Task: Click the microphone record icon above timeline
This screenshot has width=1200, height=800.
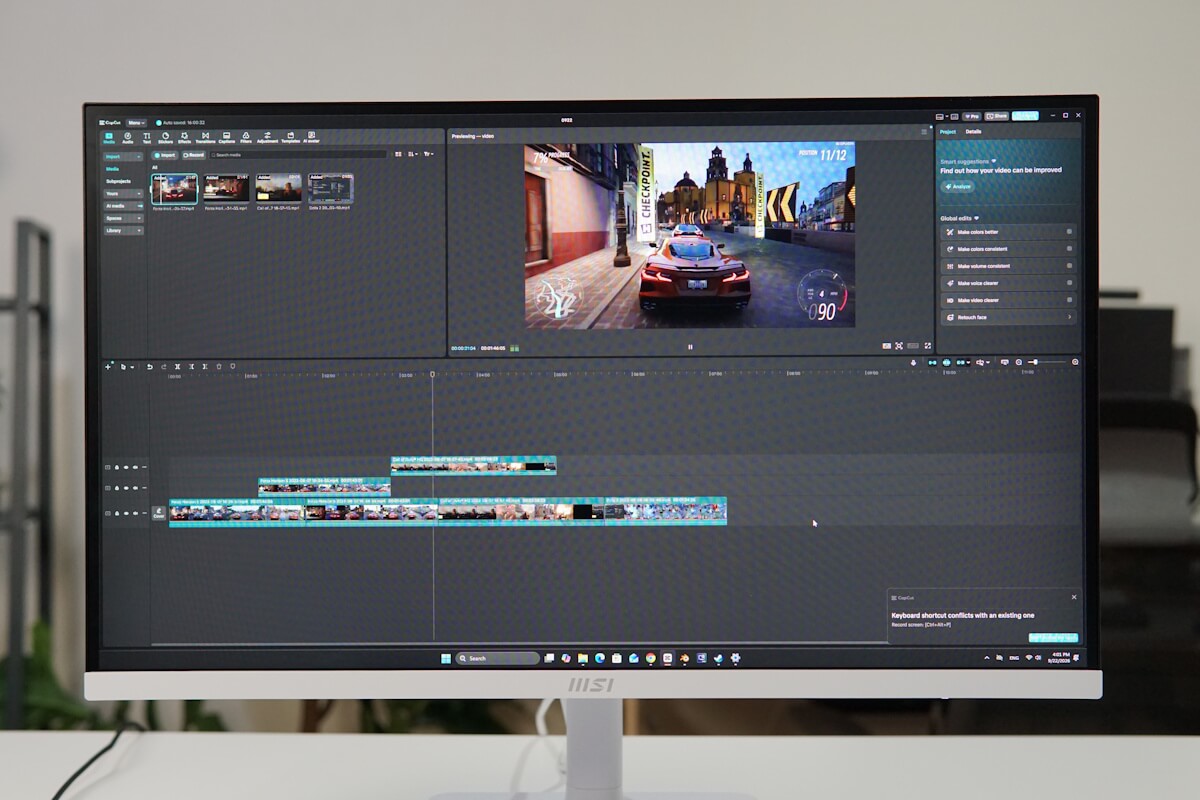Action: [x=913, y=362]
